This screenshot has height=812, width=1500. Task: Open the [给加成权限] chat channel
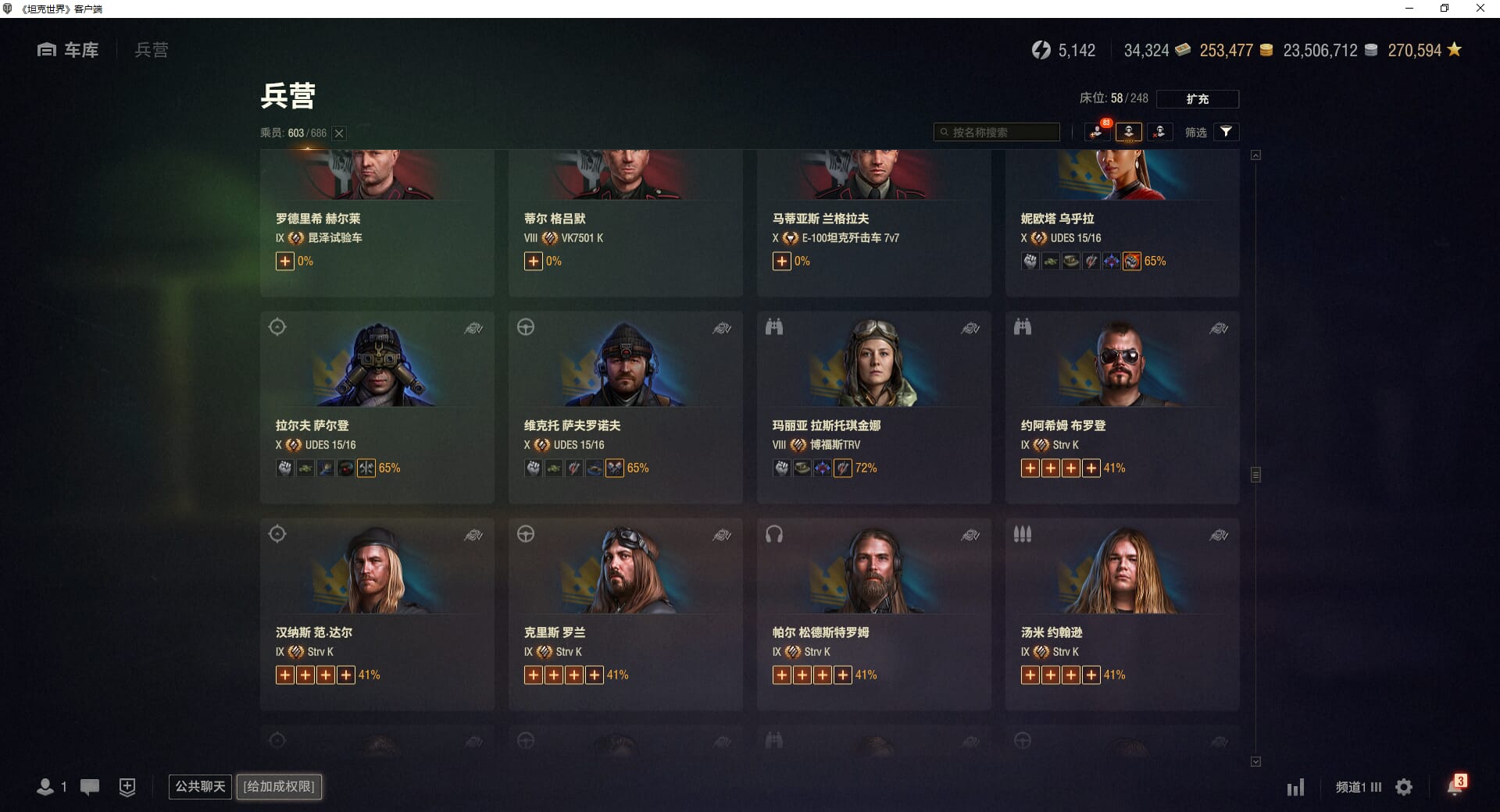279,786
